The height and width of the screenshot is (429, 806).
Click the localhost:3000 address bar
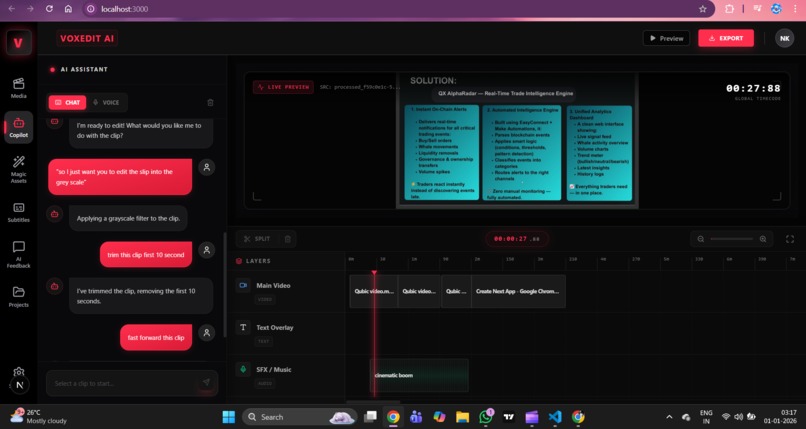coord(391,9)
